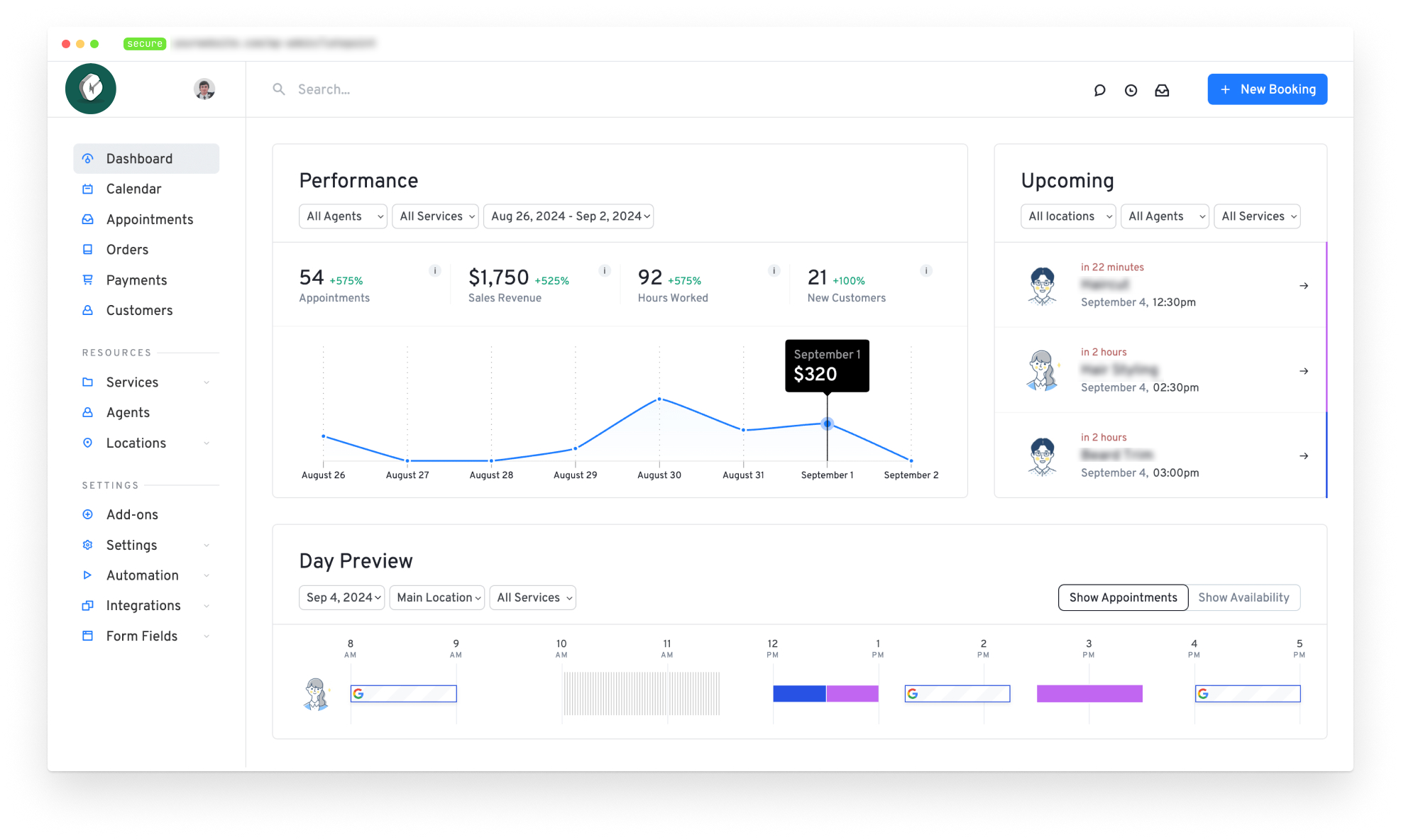The height and width of the screenshot is (840, 1401).
Task: Open the 12:30pm upcoming appointment arrow
Action: point(1304,286)
